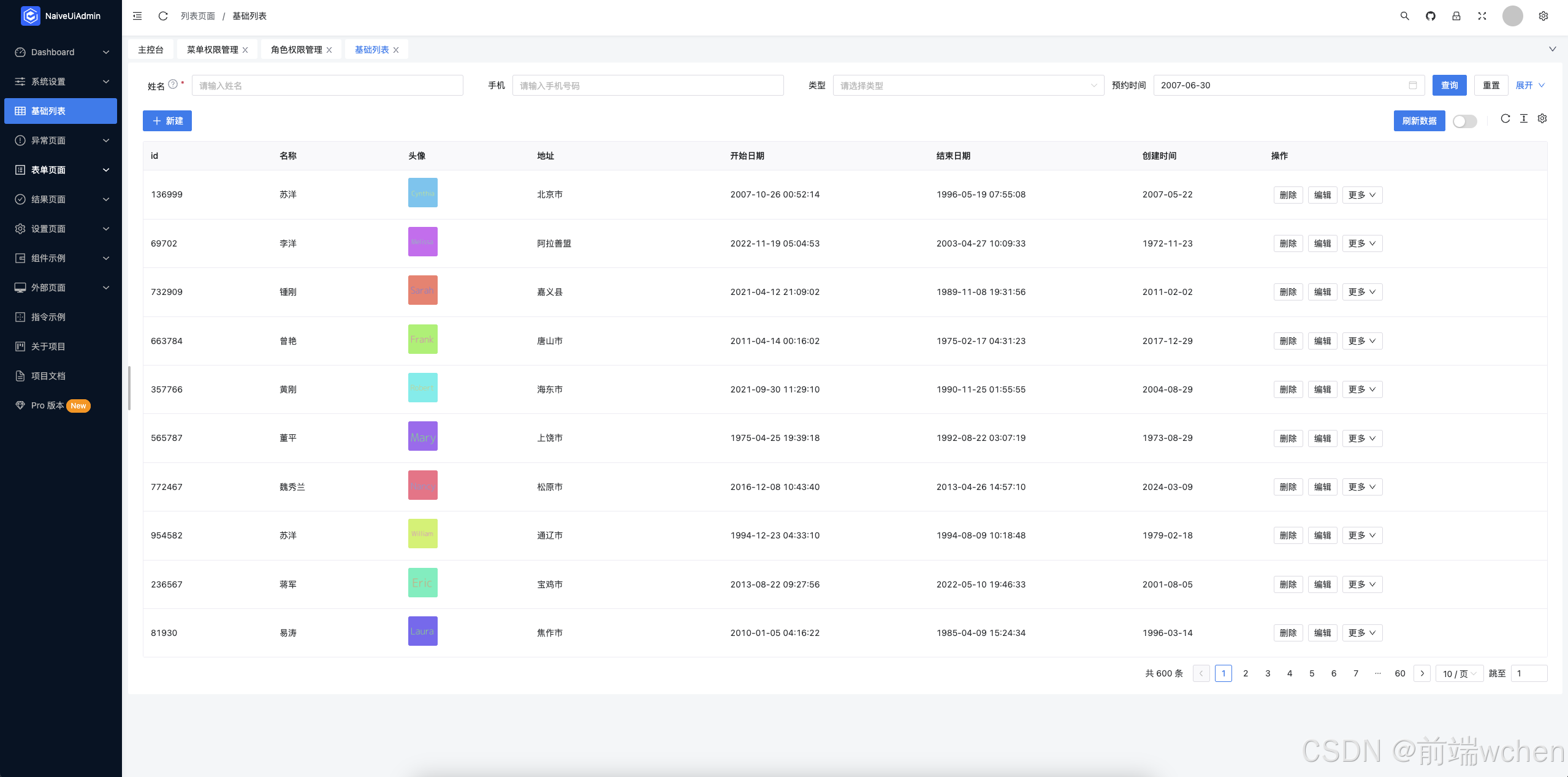1568x777 pixels.
Task: Collapse the sidebar with the menu-fold icon
Action: pyautogui.click(x=137, y=16)
